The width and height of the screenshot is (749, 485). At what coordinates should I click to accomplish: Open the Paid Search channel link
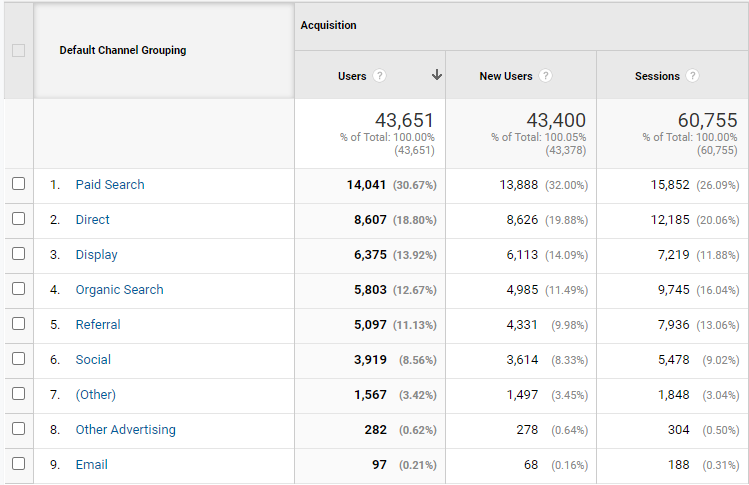pyautogui.click(x=110, y=184)
